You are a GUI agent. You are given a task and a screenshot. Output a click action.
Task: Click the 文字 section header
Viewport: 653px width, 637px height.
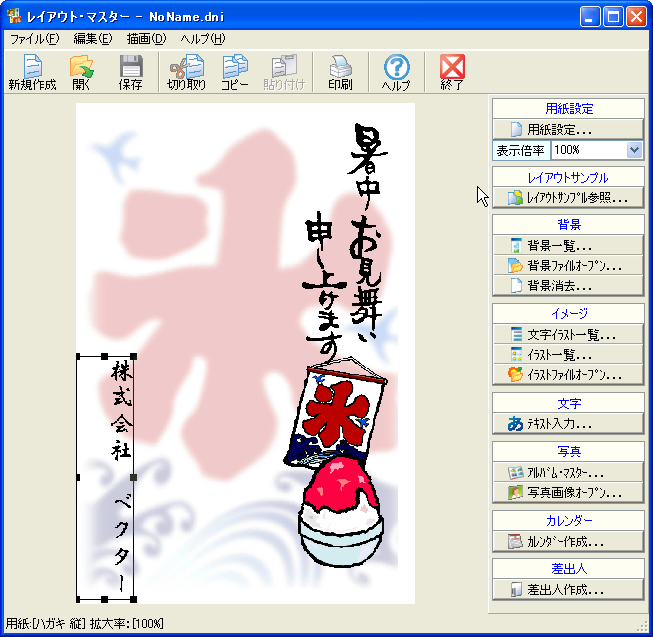pyautogui.click(x=569, y=403)
